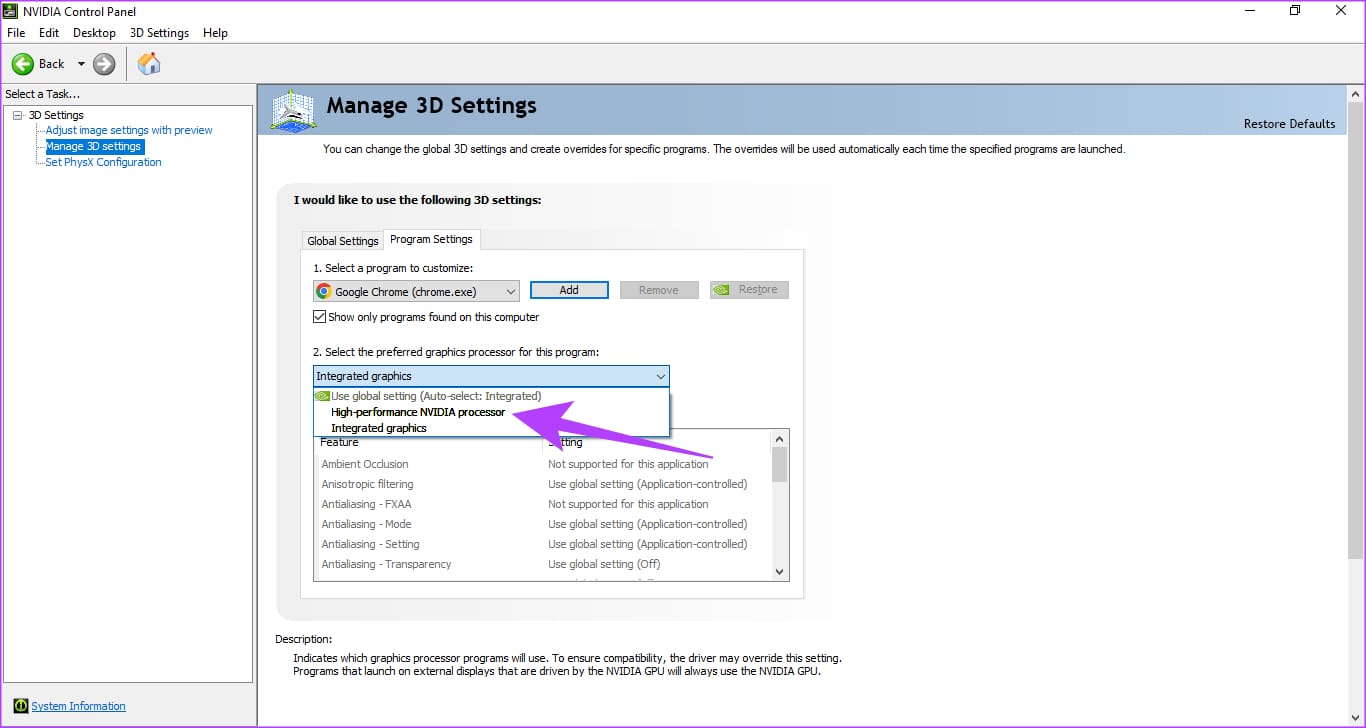
Task: Open Set PhysX Configuration tree item
Action: point(103,162)
